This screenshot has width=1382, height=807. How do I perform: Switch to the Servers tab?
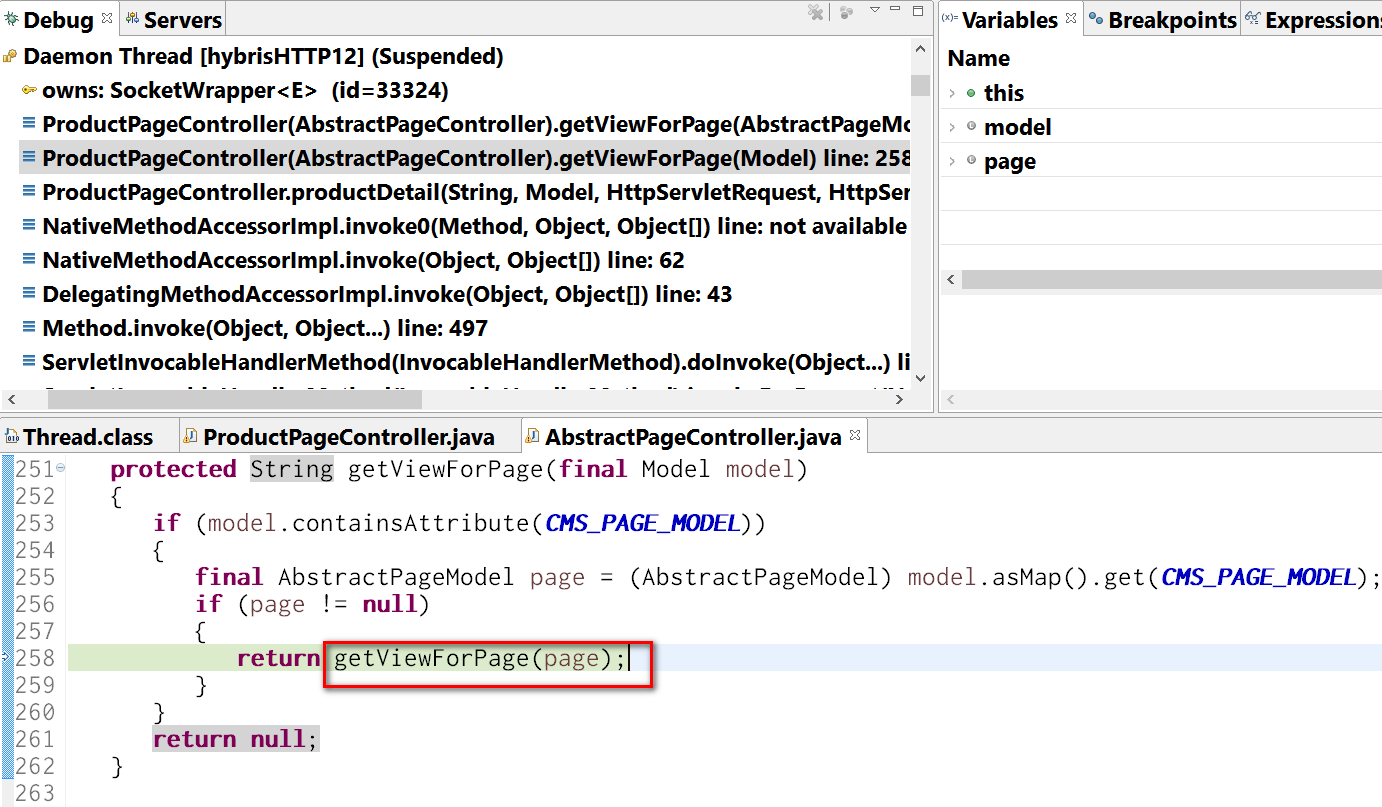(x=172, y=19)
